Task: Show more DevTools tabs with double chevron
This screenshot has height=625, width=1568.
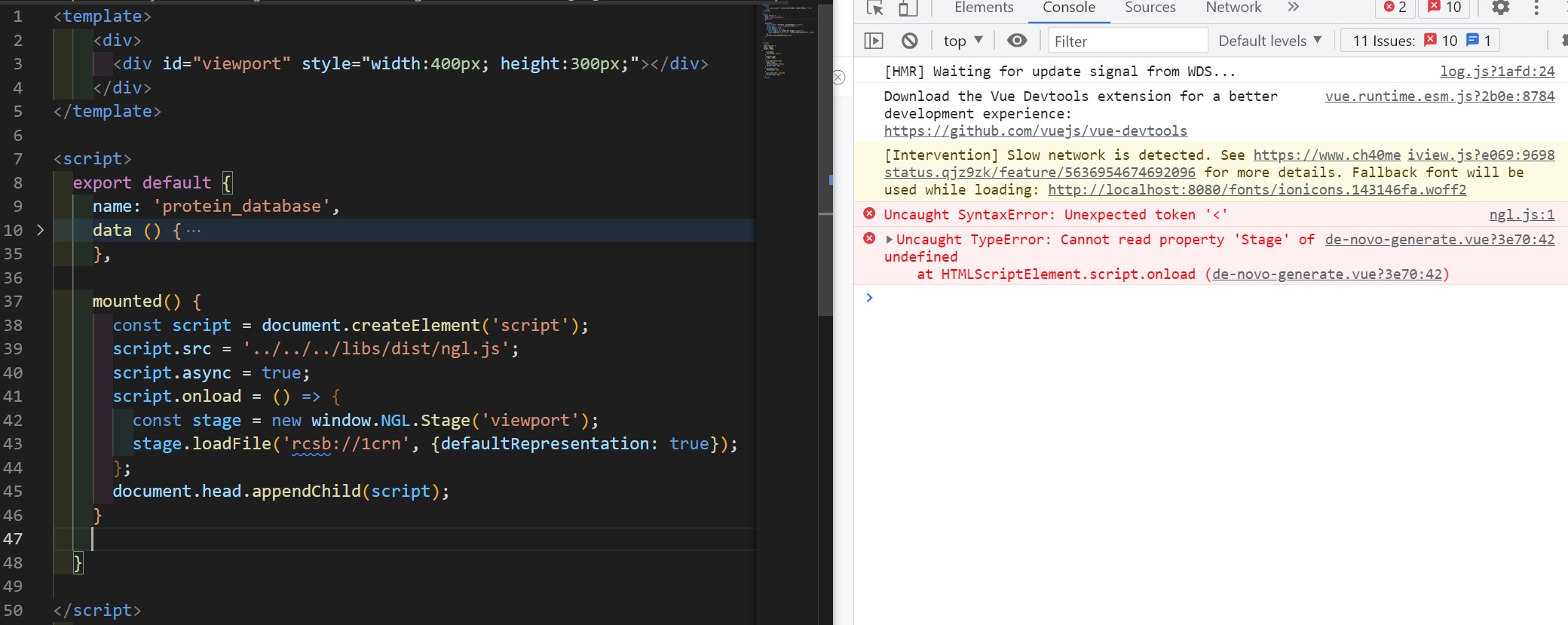Action: click(1294, 8)
